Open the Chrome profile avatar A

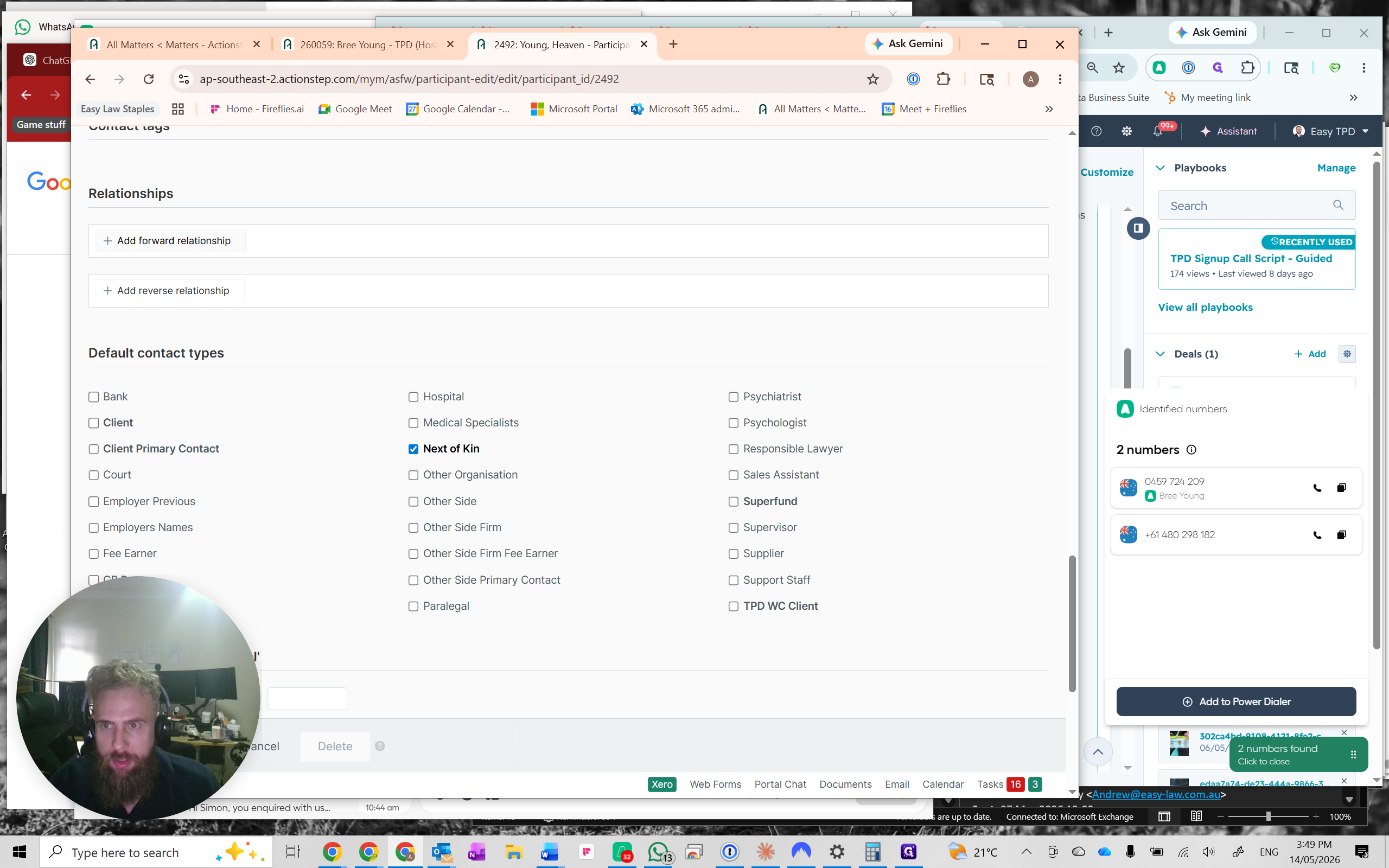point(1030,79)
